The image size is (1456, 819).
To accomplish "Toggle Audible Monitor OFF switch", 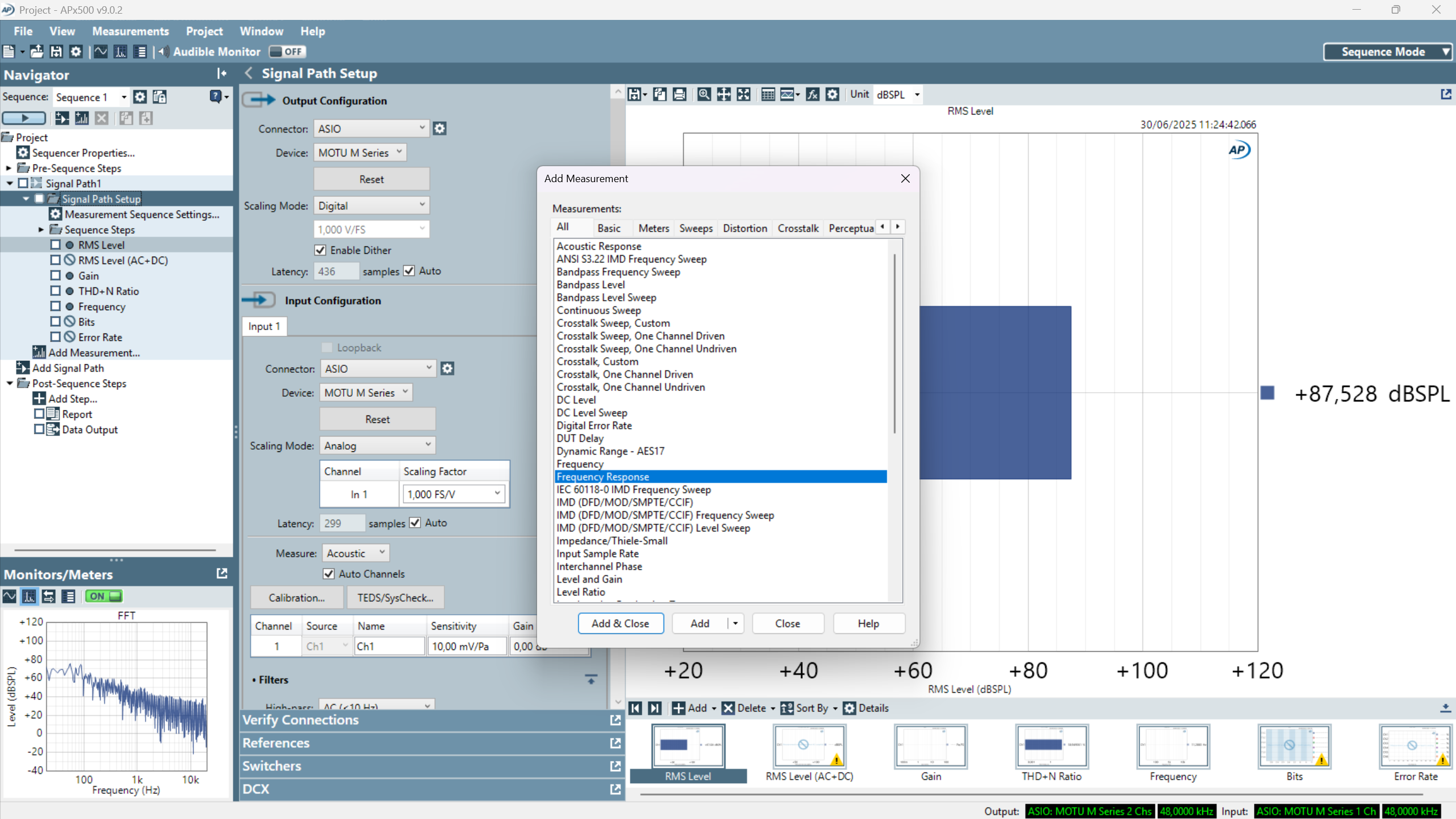I will [288, 52].
